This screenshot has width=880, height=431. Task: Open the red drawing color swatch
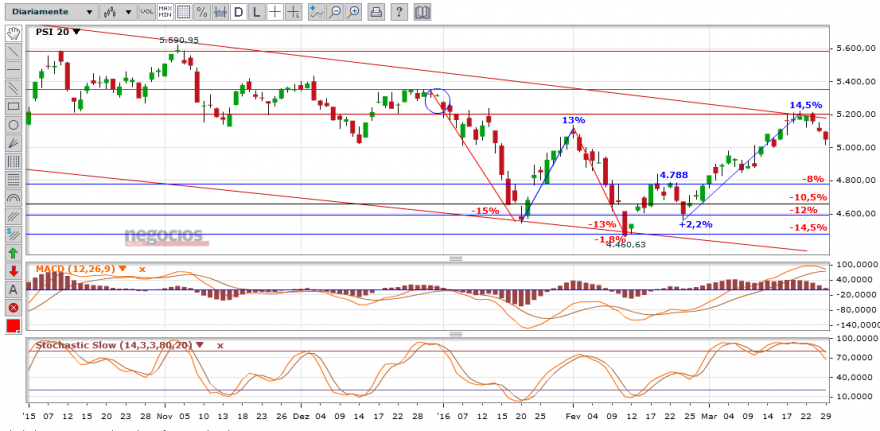point(13,325)
